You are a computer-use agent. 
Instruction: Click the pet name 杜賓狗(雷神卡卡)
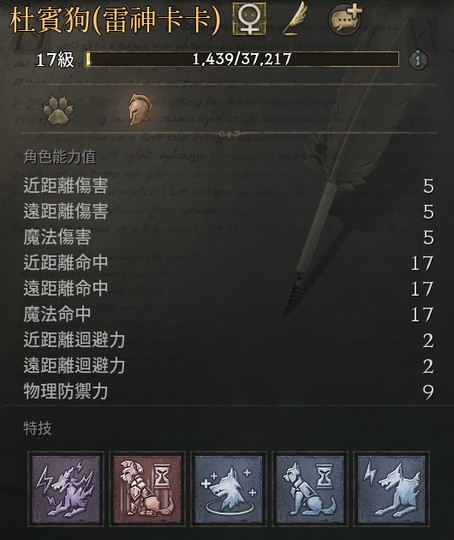click(115, 20)
